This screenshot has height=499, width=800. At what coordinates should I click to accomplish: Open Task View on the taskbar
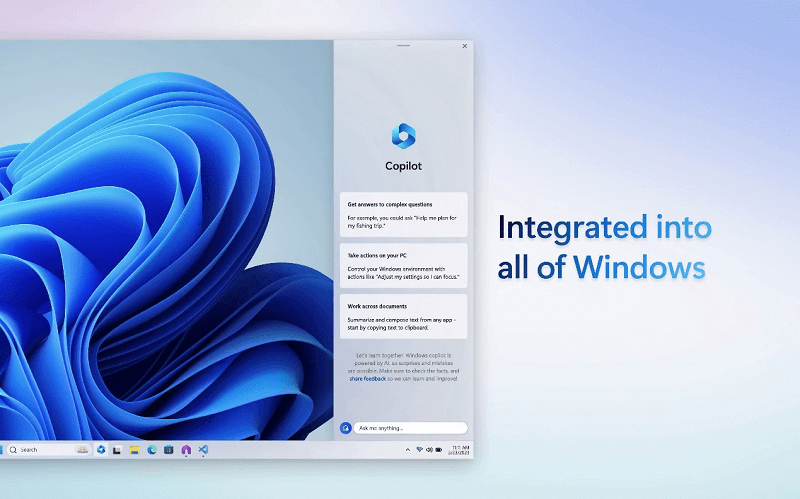118,450
